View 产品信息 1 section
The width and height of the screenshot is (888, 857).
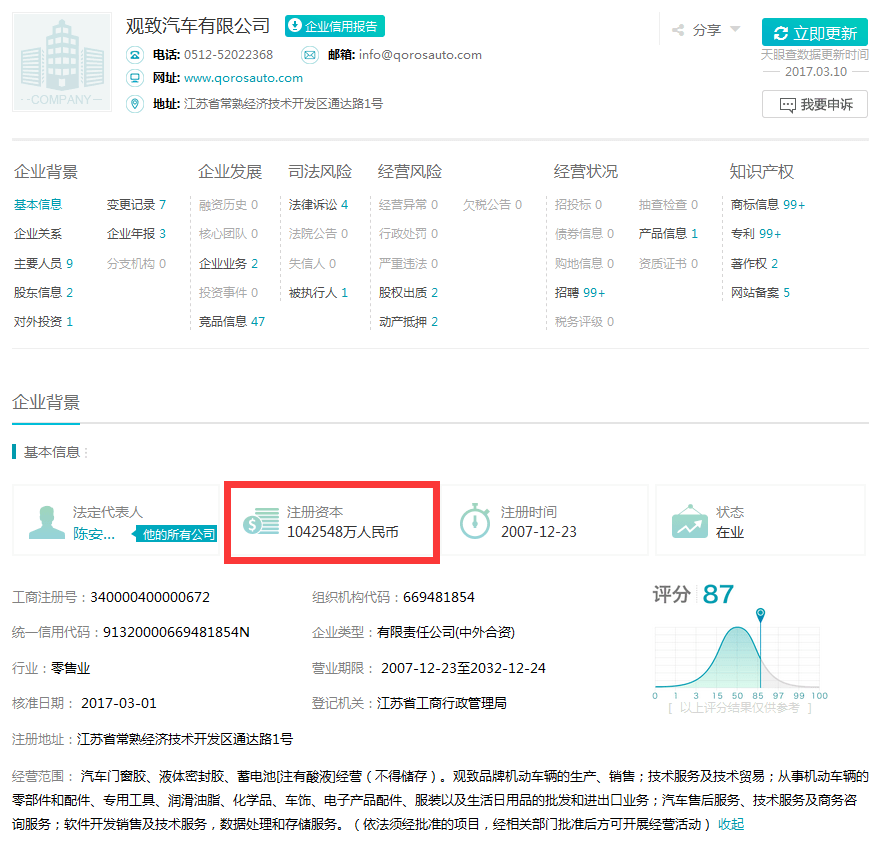pos(668,233)
